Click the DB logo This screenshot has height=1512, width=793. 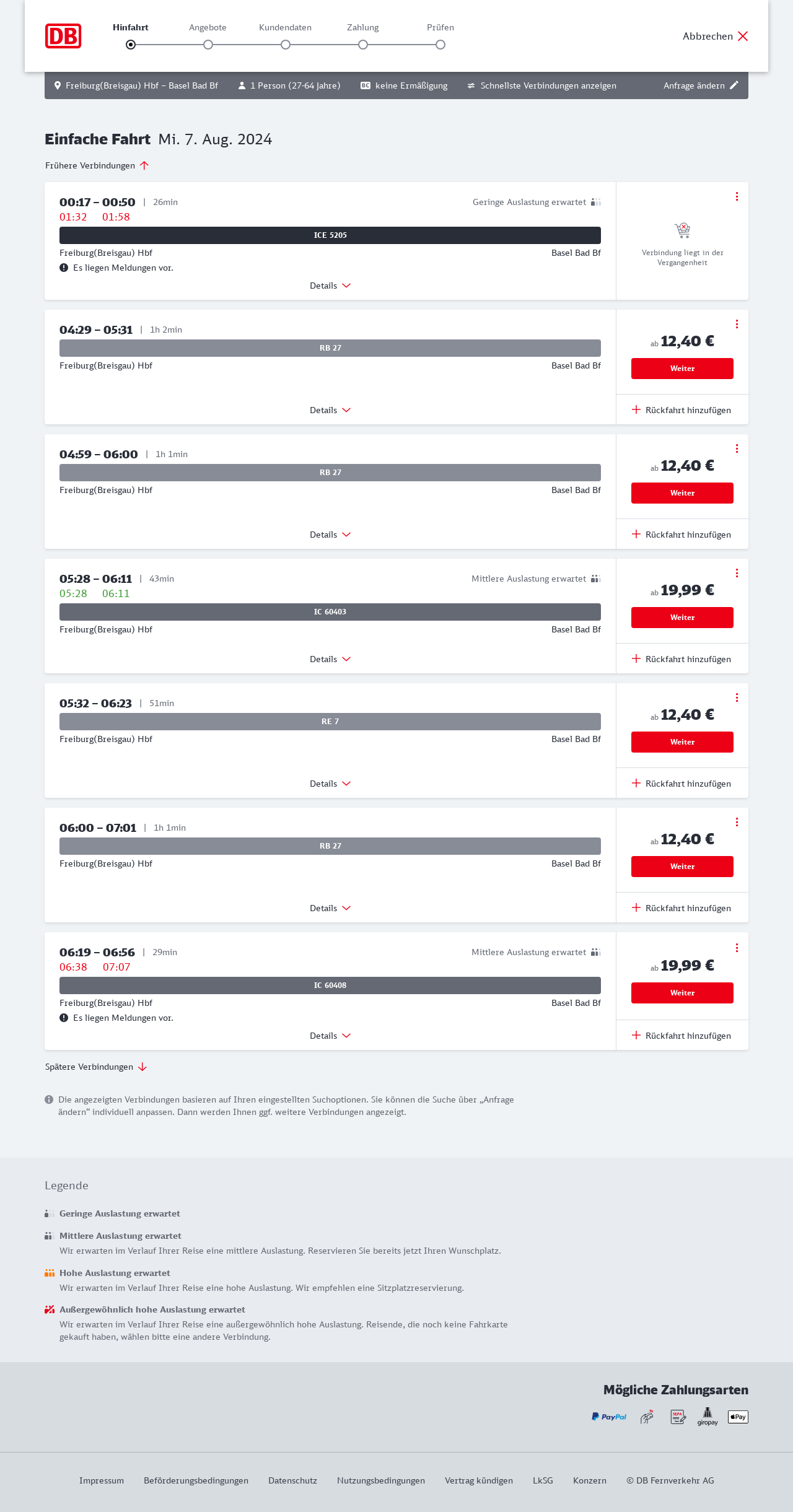coord(63,36)
